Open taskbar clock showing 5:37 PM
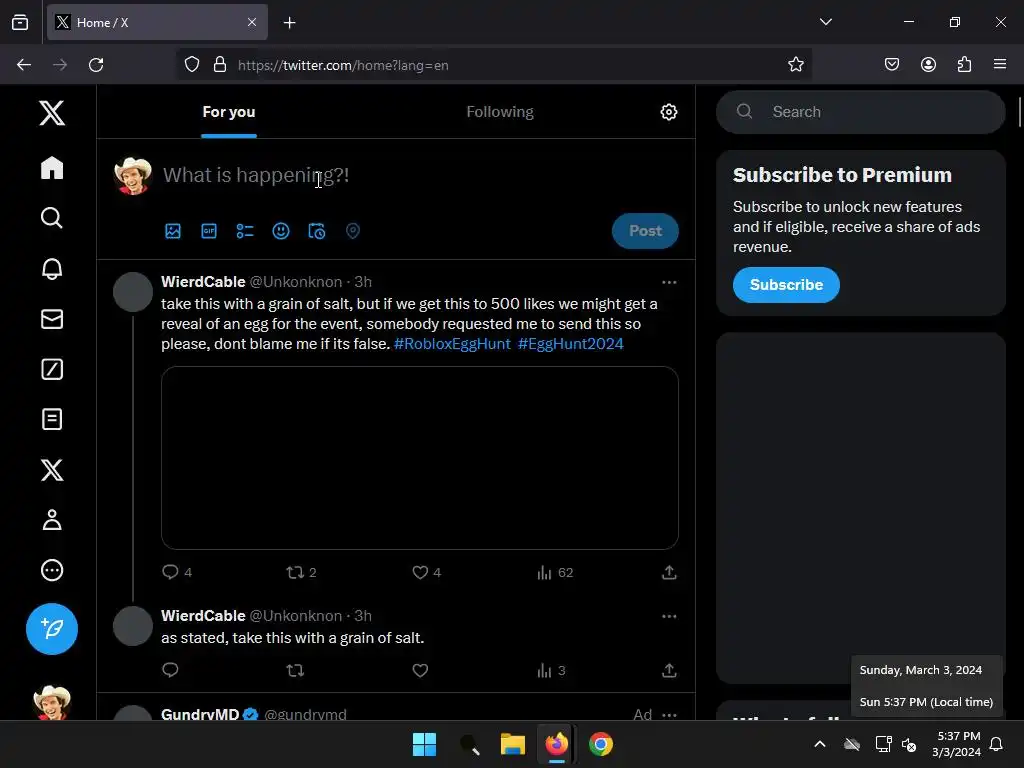1024x768 pixels. 956,744
